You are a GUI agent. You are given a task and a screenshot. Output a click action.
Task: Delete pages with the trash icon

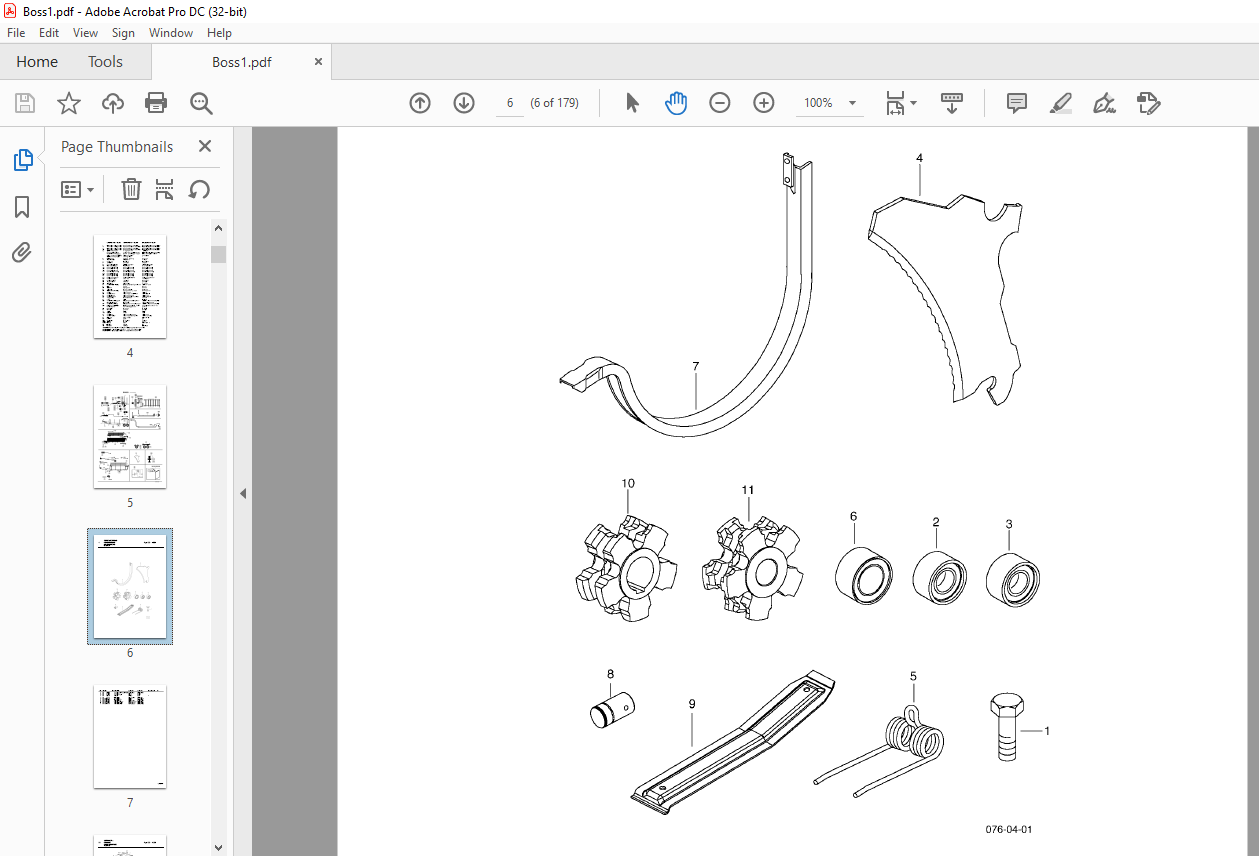coord(131,189)
